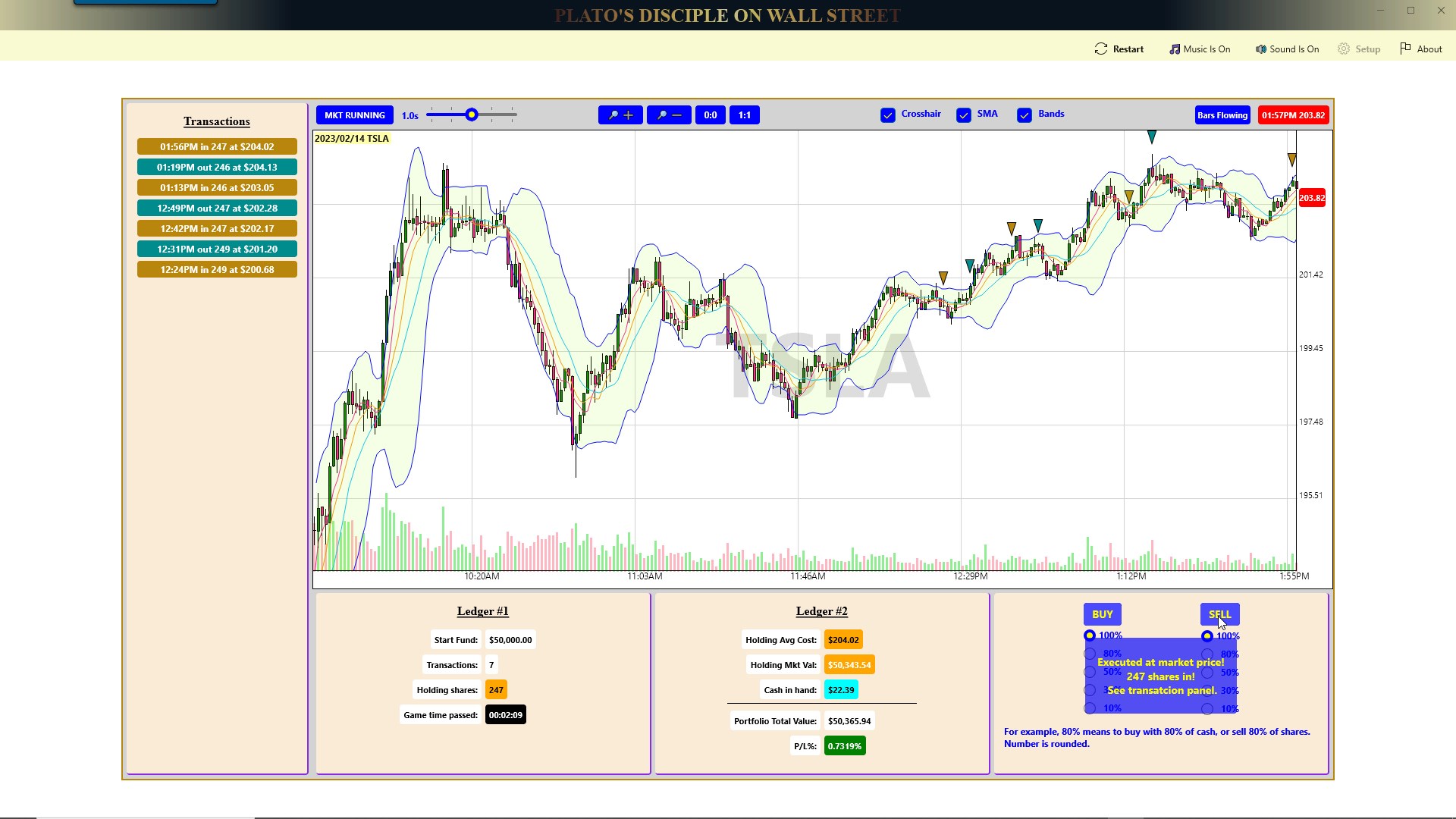This screenshot has height=819, width=1456.
Task: Click the 1:1 zoom reset button
Action: click(x=745, y=115)
